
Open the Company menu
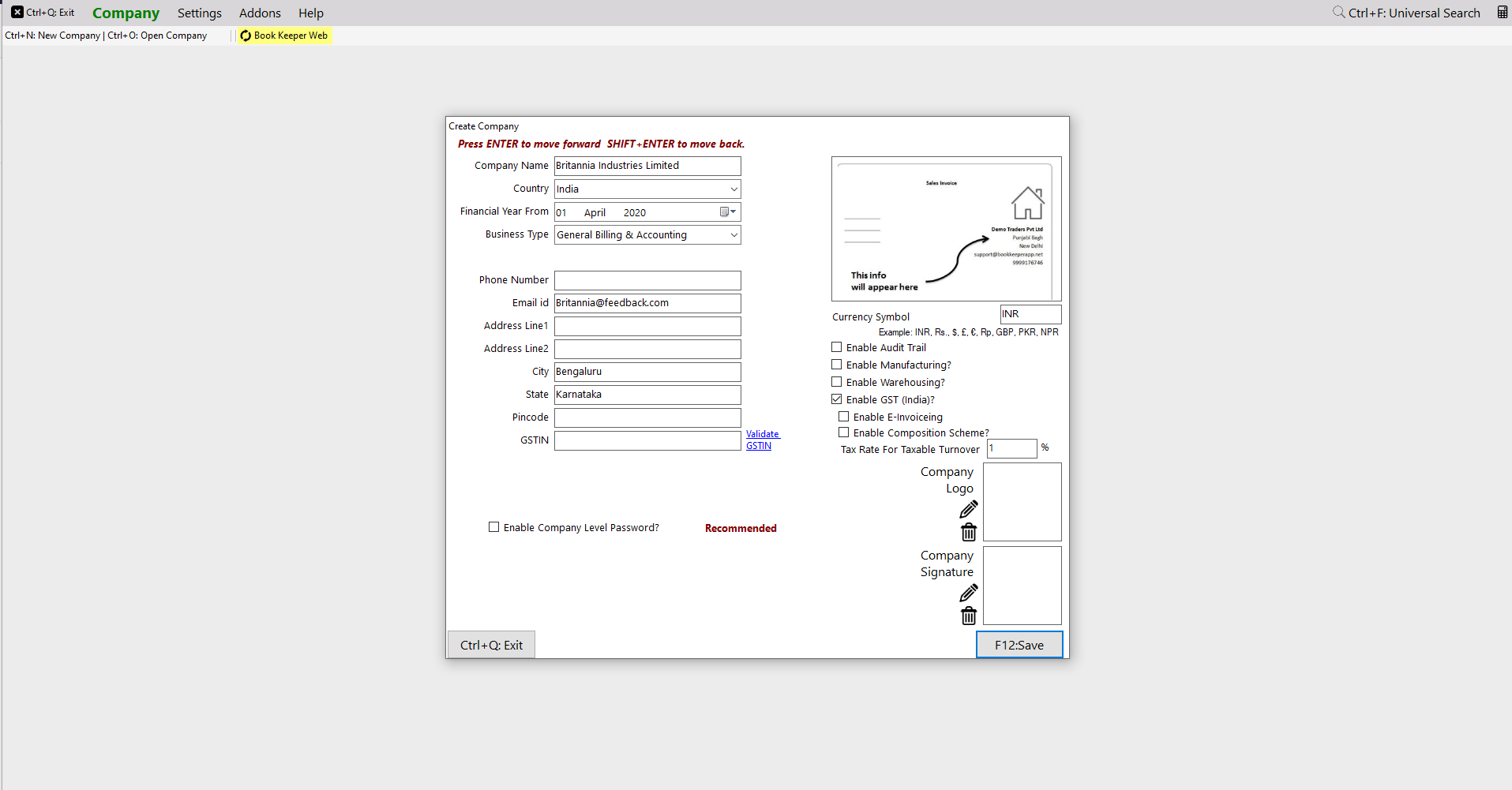126,13
